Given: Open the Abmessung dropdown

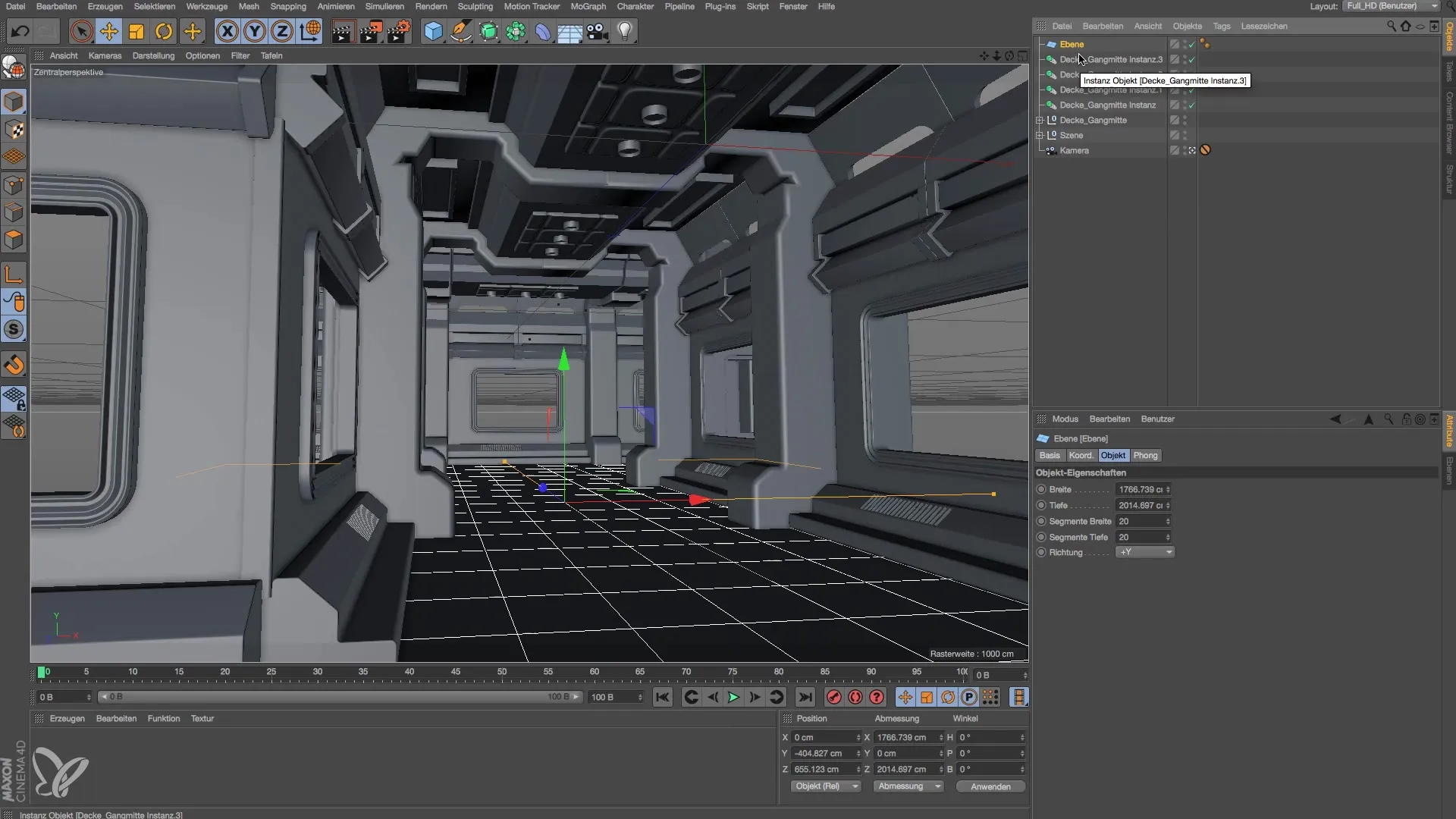Looking at the screenshot, I should tap(908, 786).
